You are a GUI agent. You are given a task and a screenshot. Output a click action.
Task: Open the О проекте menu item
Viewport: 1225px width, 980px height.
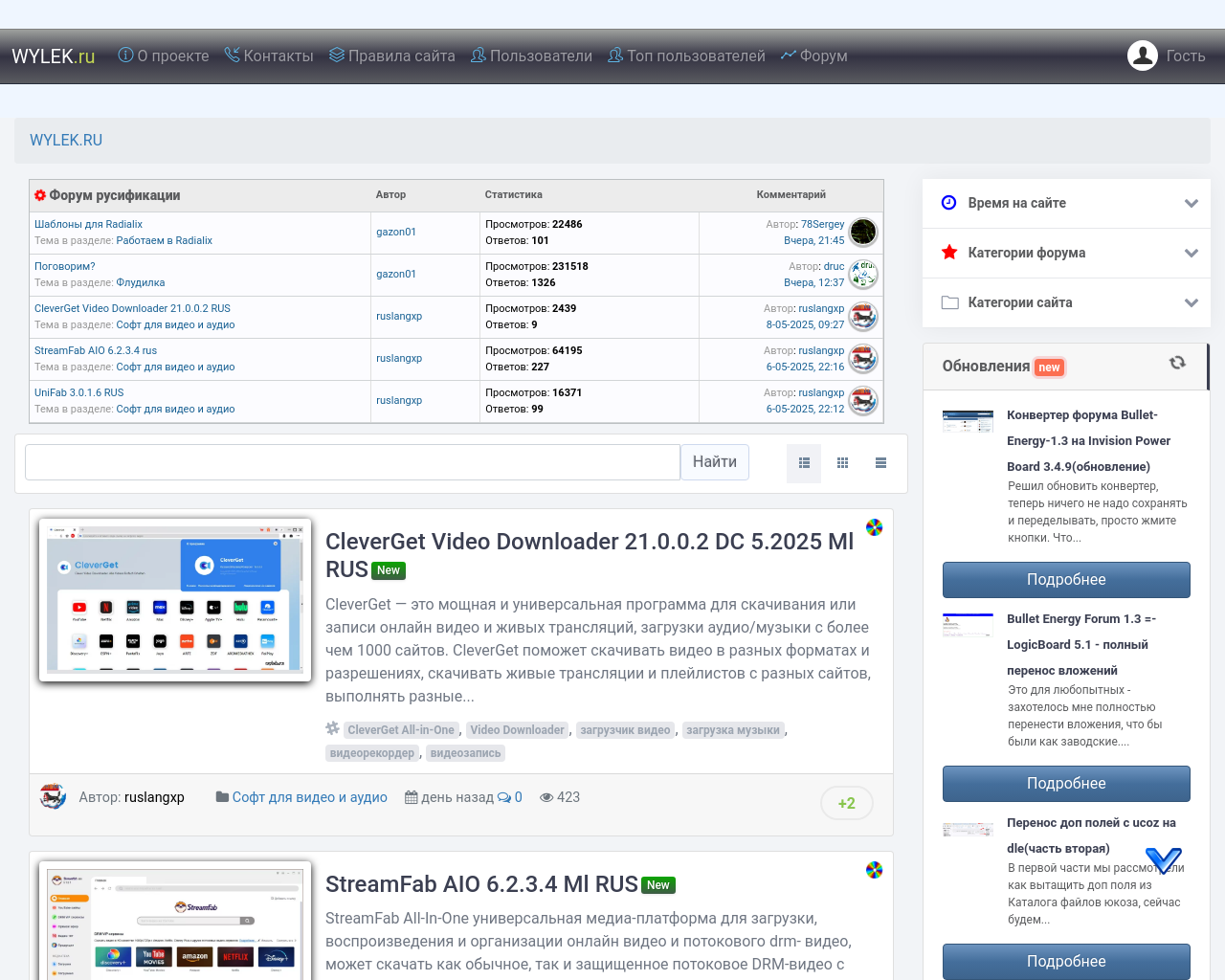tap(164, 56)
